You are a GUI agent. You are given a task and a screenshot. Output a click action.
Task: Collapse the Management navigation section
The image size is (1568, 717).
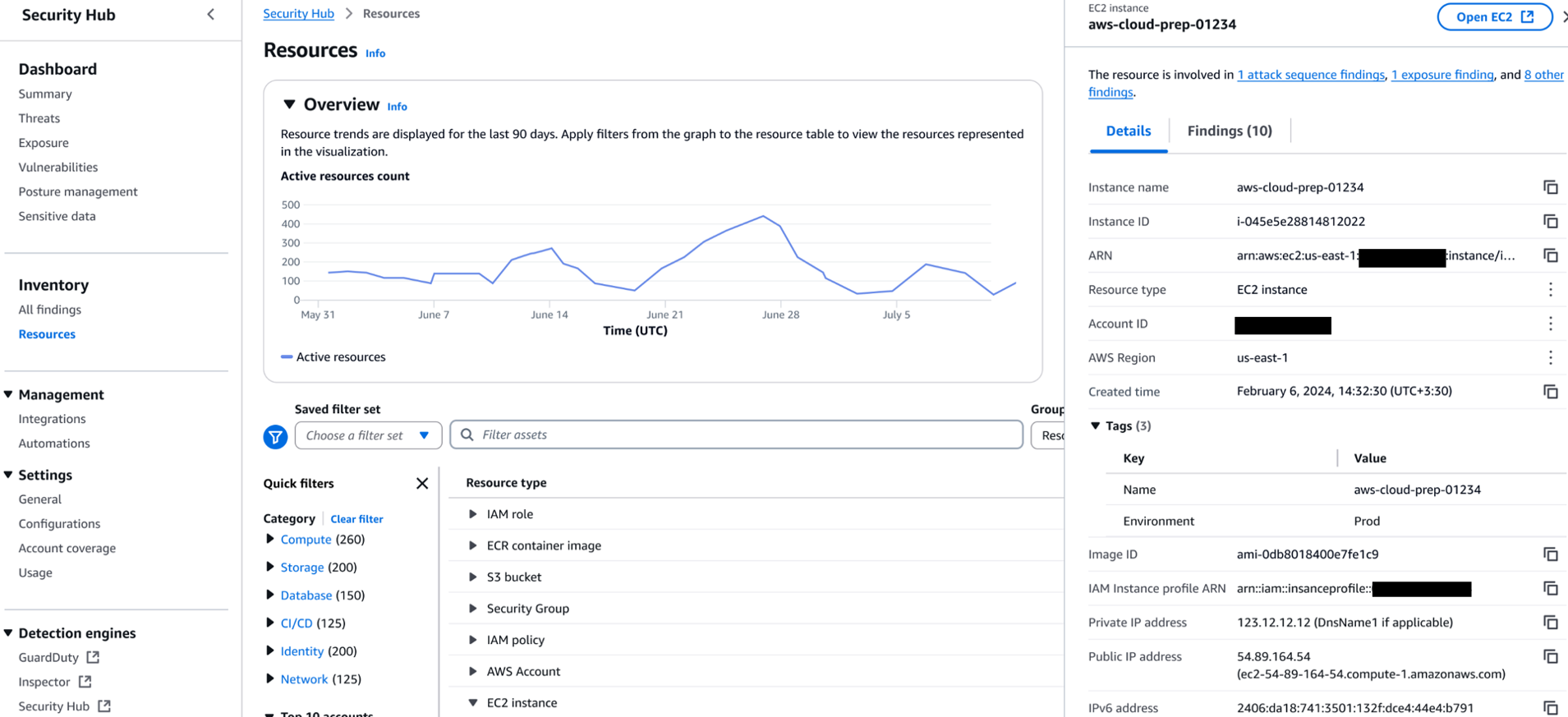point(8,394)
